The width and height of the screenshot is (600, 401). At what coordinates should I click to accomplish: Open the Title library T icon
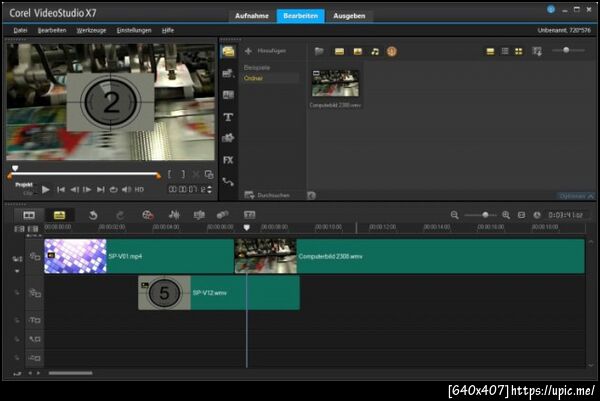[x=228, y=117]
